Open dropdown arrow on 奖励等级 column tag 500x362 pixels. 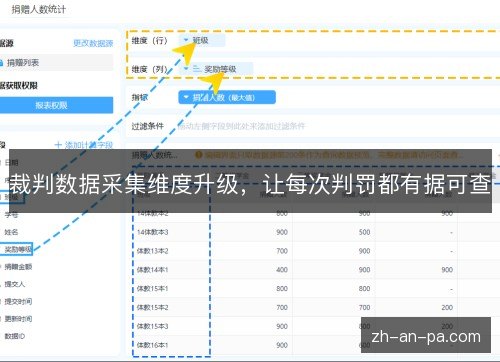[186, 69]
